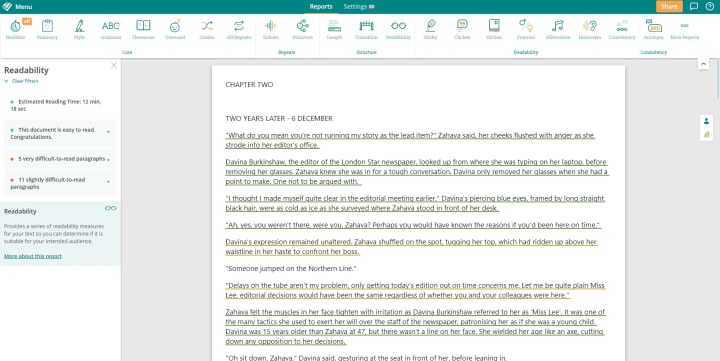Viewport: 720px width, 361px height.
Task: Switch to the Settings tab
Action: coord(359,6)
